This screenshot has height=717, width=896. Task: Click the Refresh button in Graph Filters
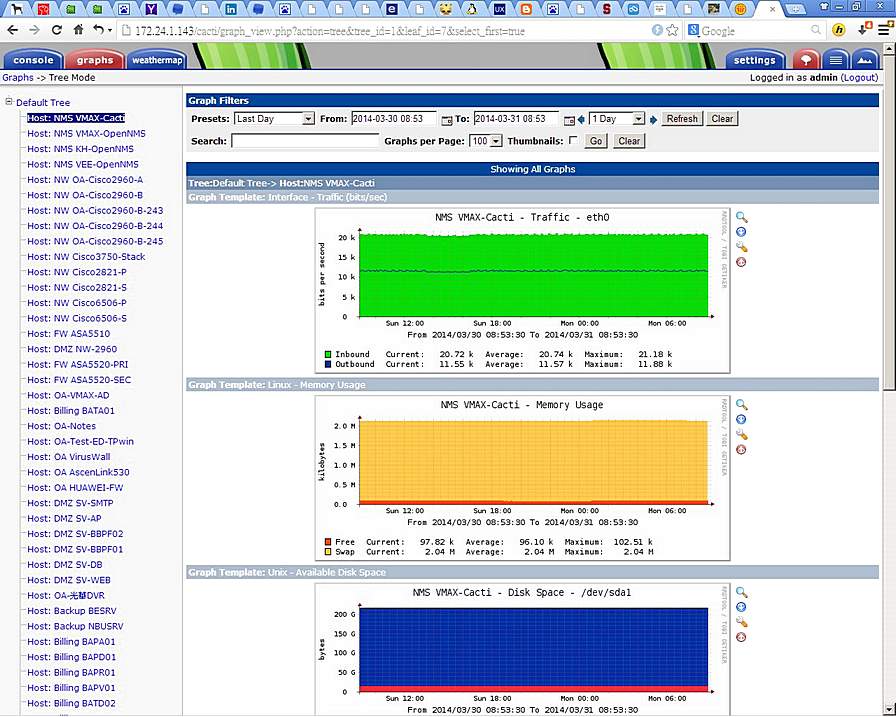pyautogui.click(x=682, y=119)
